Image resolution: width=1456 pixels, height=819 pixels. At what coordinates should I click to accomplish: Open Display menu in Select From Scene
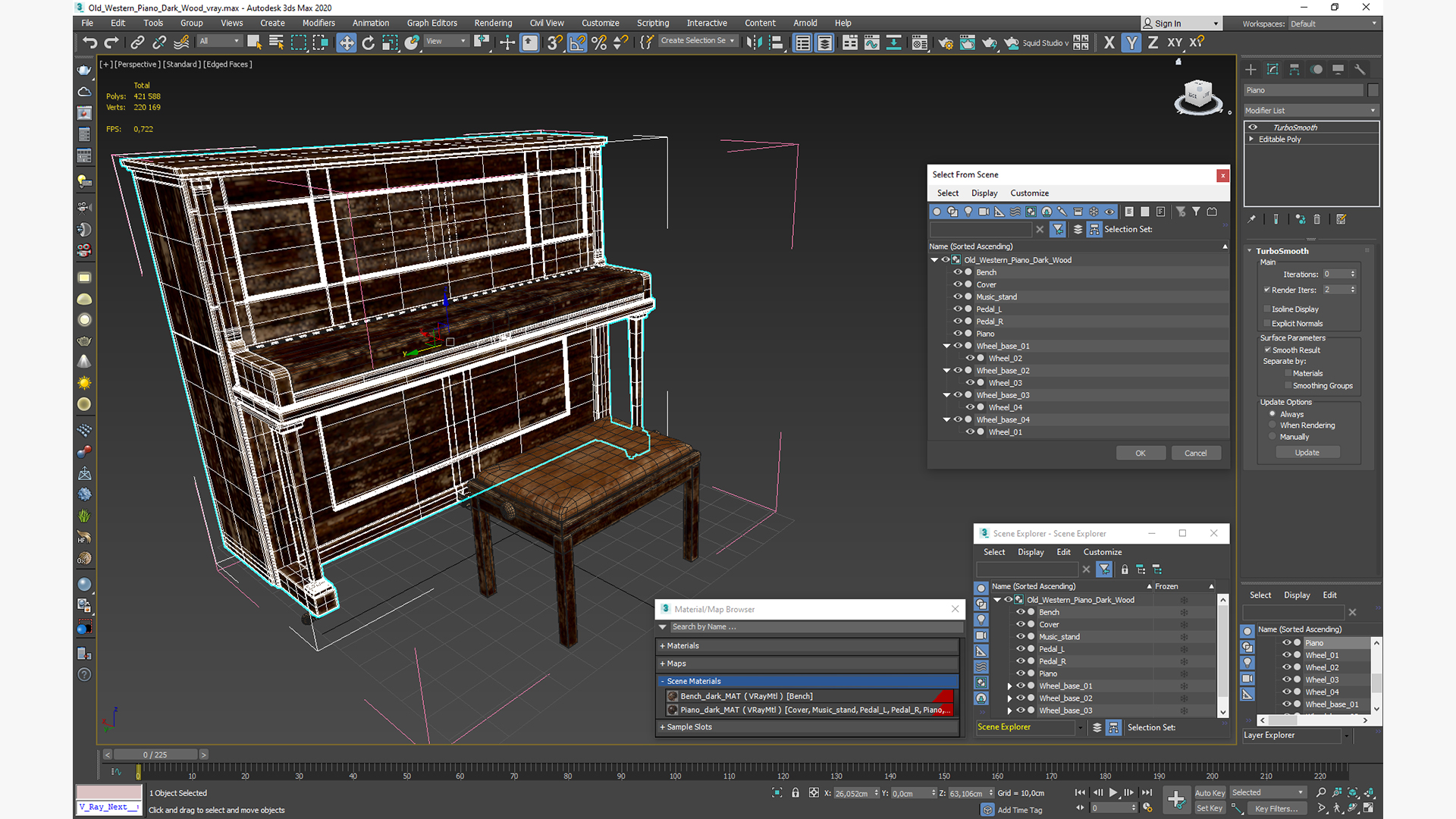click(984, 193)
